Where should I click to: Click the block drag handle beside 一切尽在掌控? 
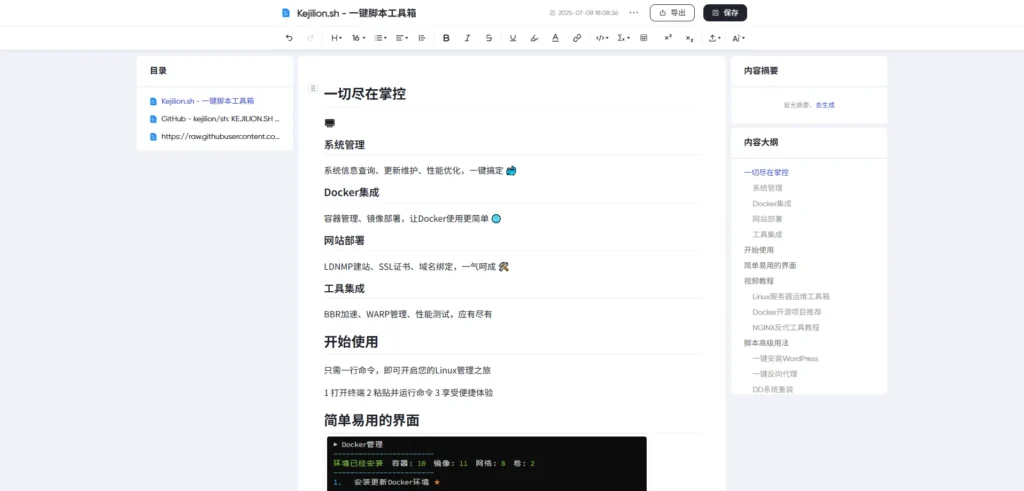pos(313,88)
